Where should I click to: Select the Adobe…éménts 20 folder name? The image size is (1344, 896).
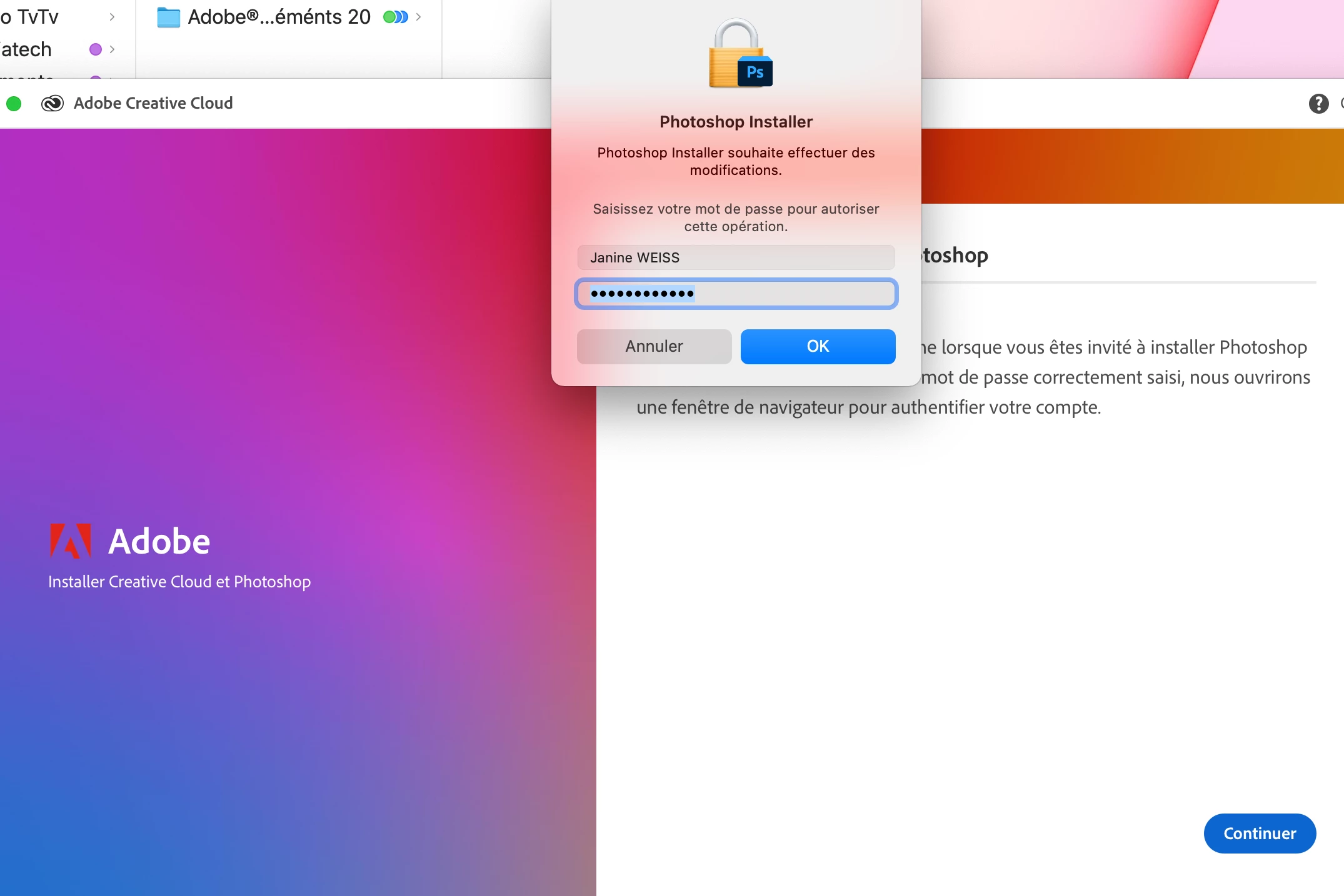pyautogui.click(x=279, y=17)
